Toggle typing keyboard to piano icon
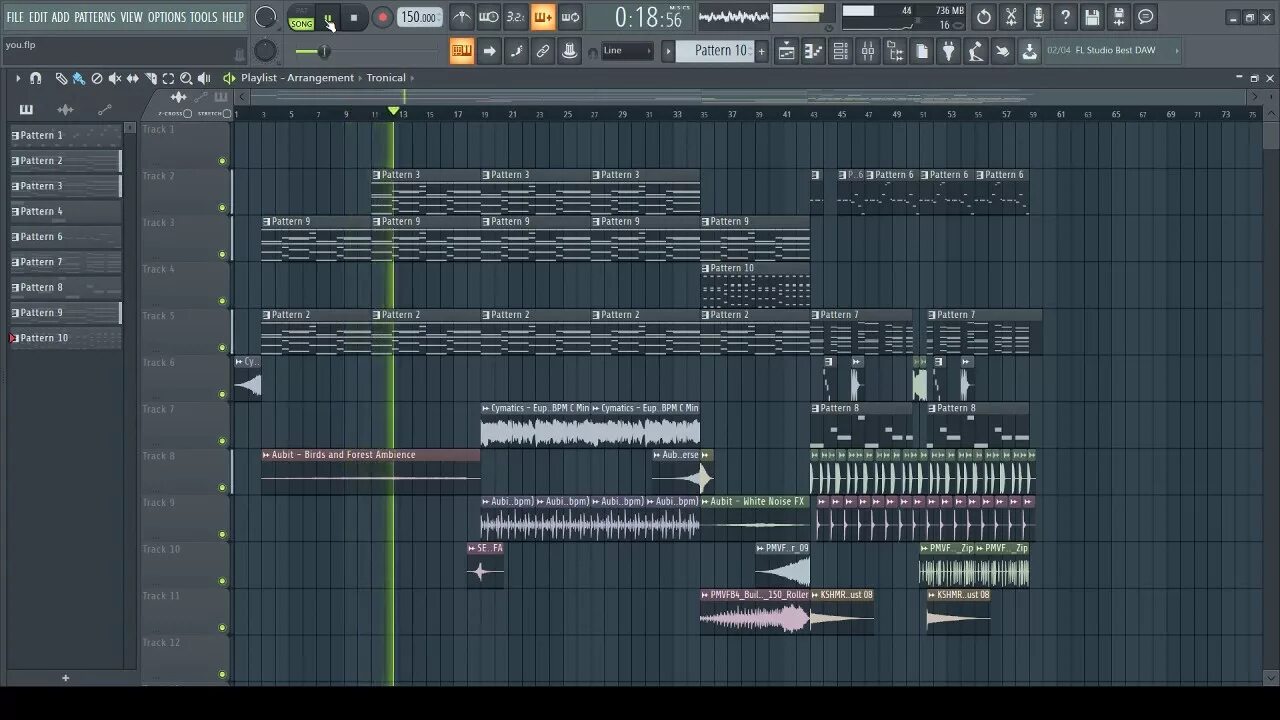Viewport: 1280px width, 720px height. click(461, 51)
